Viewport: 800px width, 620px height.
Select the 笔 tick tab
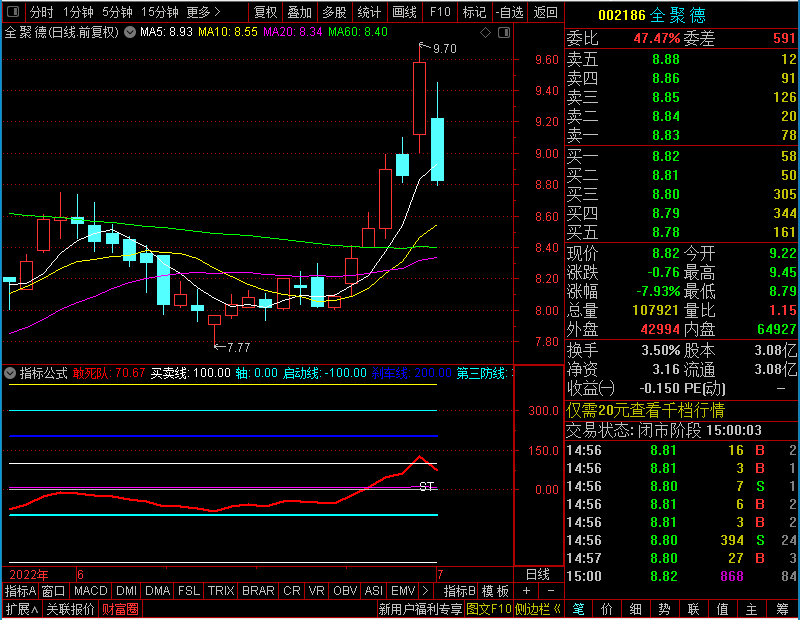tap(579, 609)
